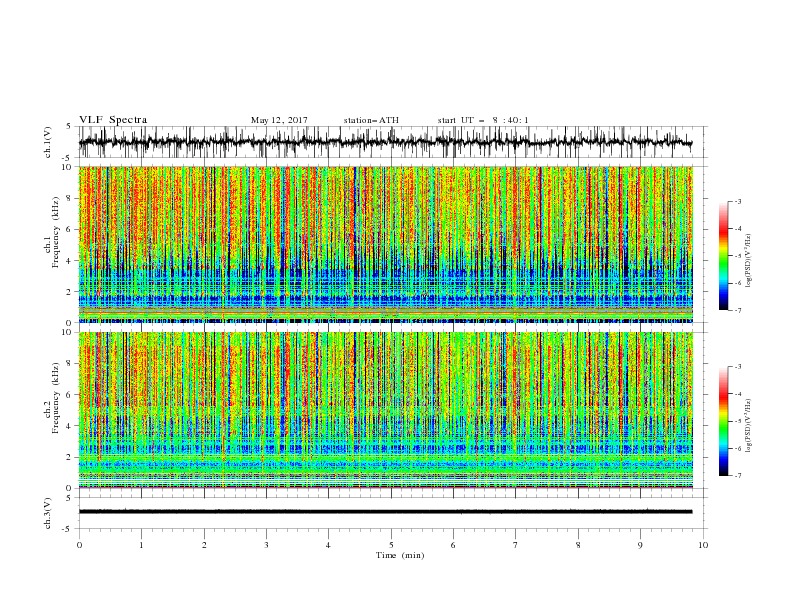The height and width of the screenshot is (612, 792).
Task: Click the "ch.1 Frequency (kHz)" axis label
Action: coord(52,230)
